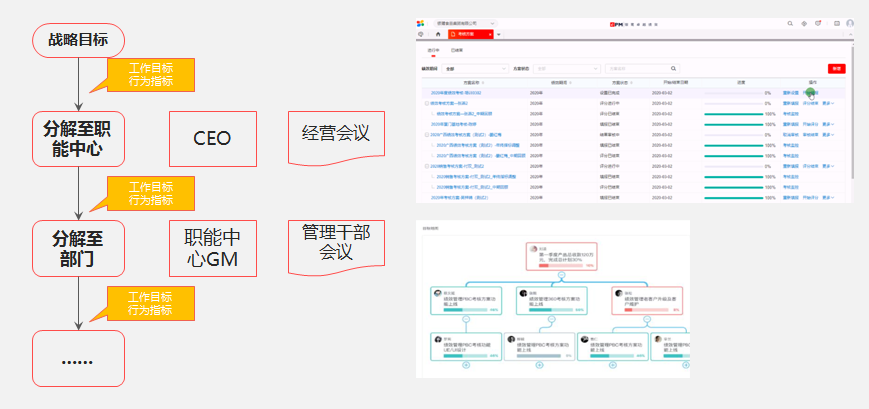Viewport: 869px width, 409px height.
Task: Click plus icon under the grey 0% card
Action: (x=539, y=365)
